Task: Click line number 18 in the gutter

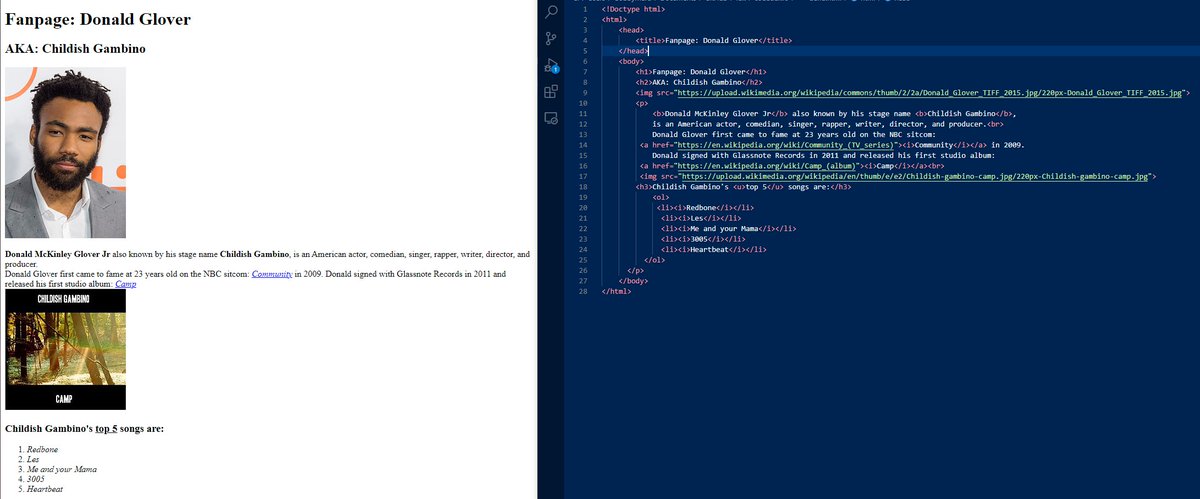Action: [582, 186]
